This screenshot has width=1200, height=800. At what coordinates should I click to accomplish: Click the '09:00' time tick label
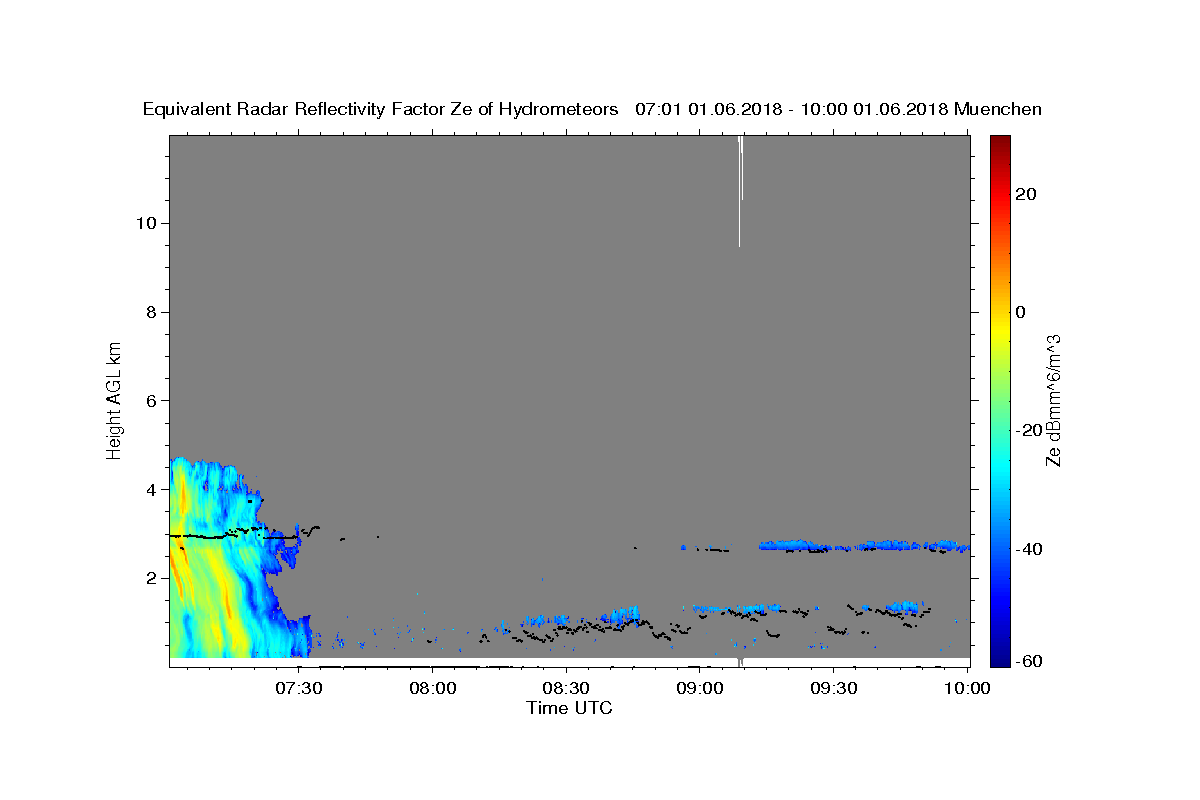[700, 688]
